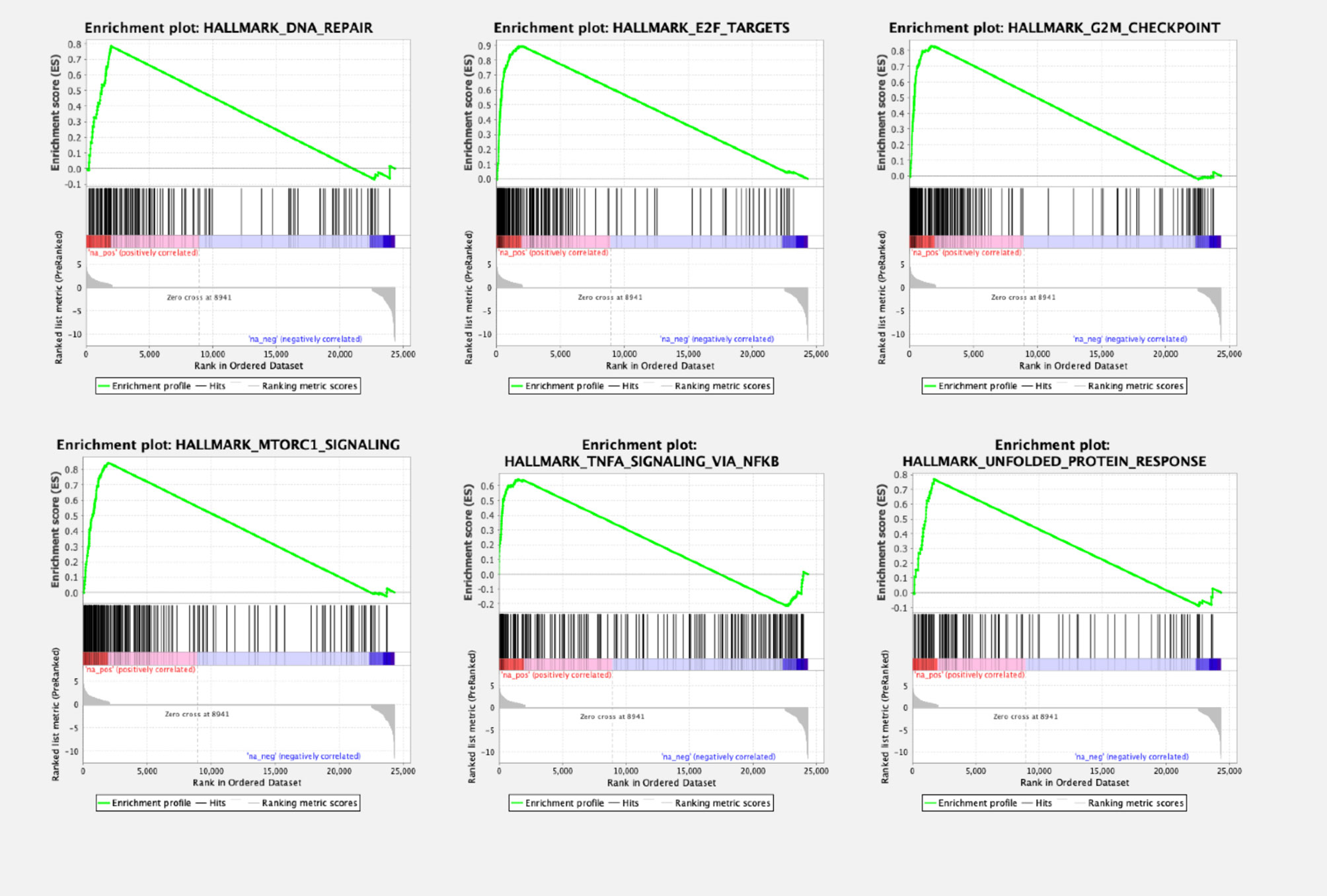Viewport: 1327px width, 896px height.
Task: Click 'na_neg' negatively correlated label in E2F_TARGETS plot
Action: 717,339
